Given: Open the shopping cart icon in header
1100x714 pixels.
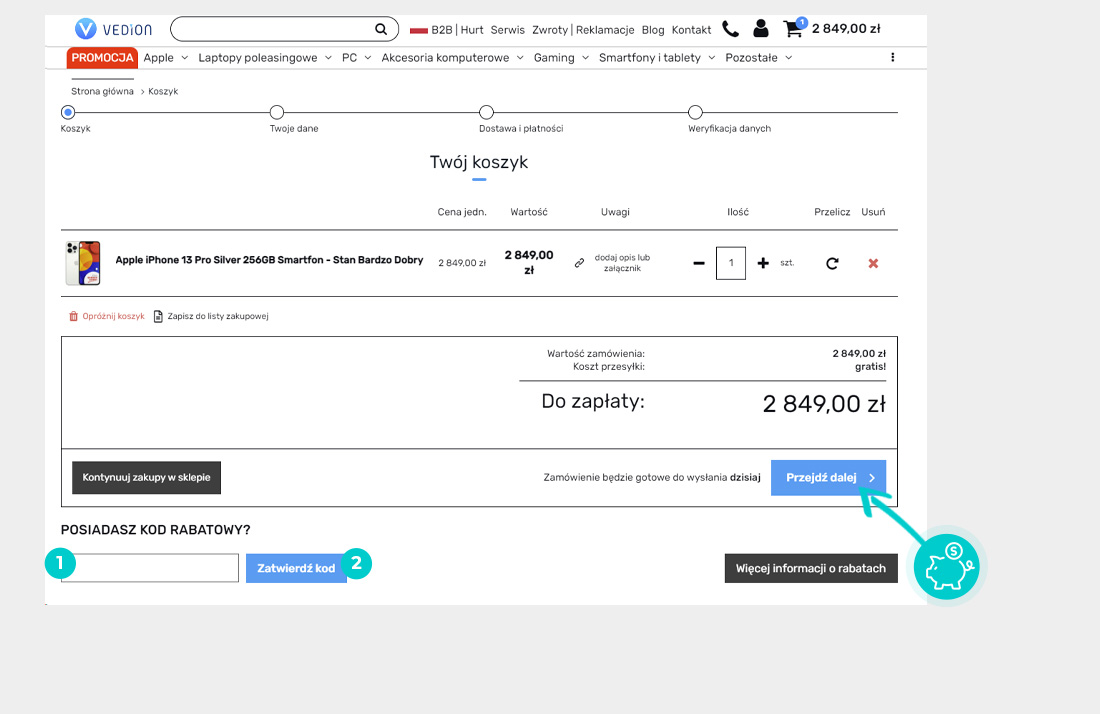Looking at the screenshot, I should tap(793, 29).
